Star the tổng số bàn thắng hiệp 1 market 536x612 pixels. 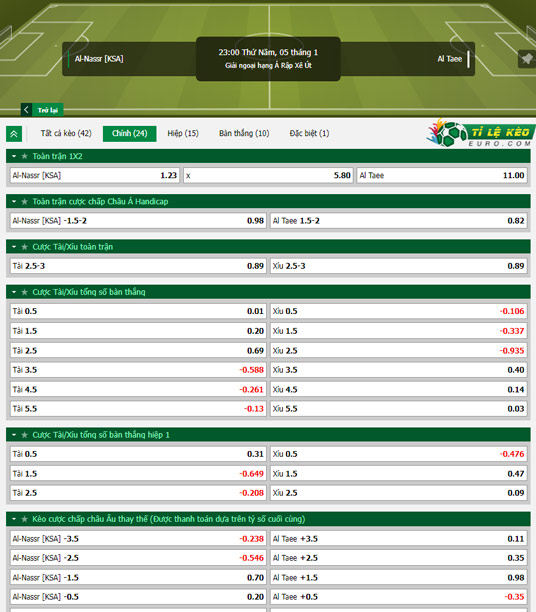[25, 435]
